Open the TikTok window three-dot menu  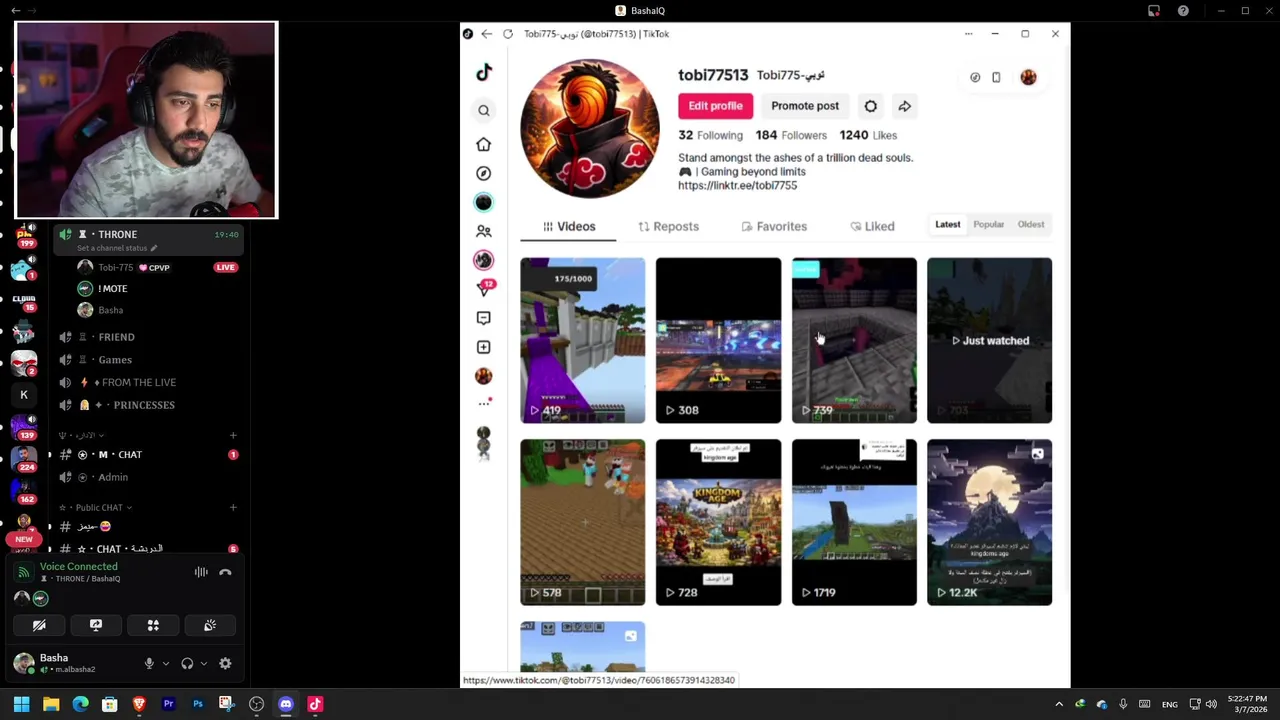(x=968, y=34)
